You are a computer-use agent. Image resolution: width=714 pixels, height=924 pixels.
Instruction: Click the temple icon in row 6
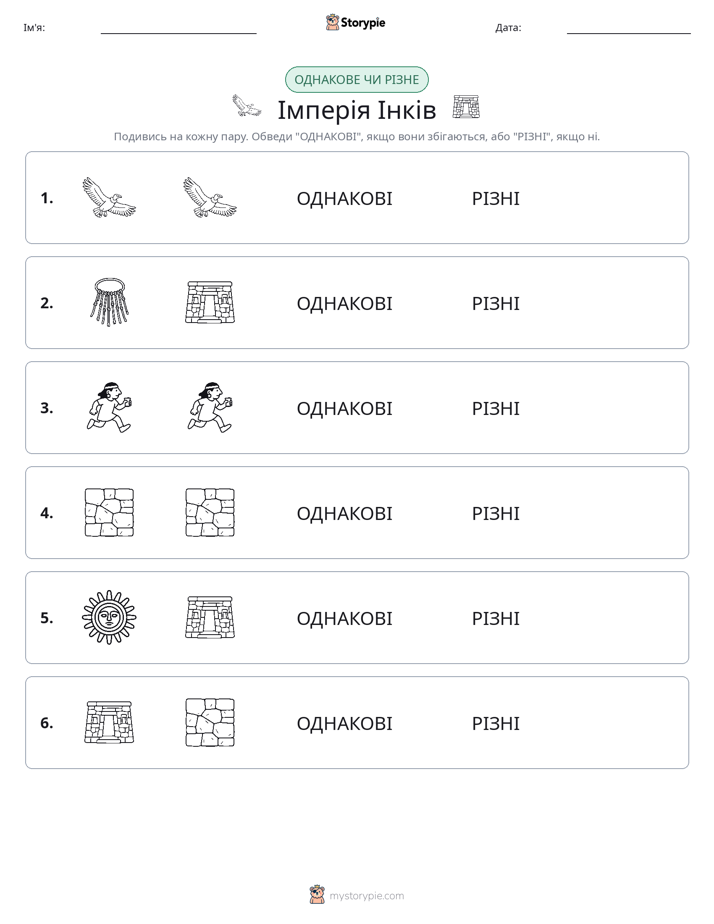click(109, 722)
